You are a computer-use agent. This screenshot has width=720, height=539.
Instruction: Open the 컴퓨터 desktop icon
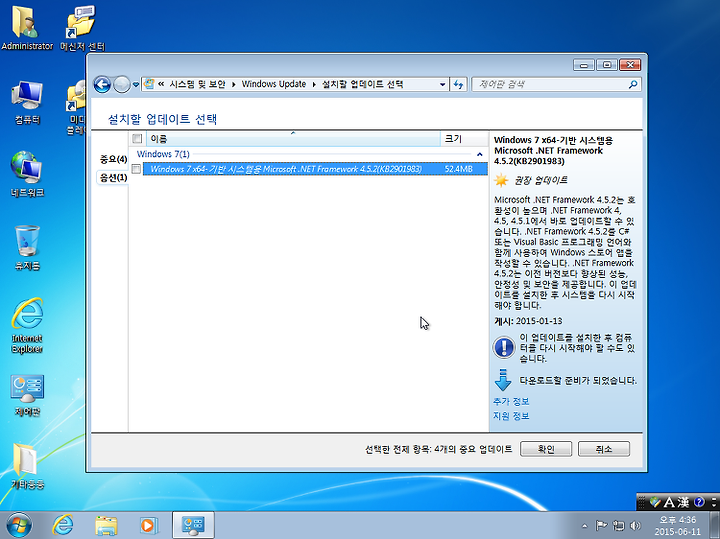click(x=27, y=102)
